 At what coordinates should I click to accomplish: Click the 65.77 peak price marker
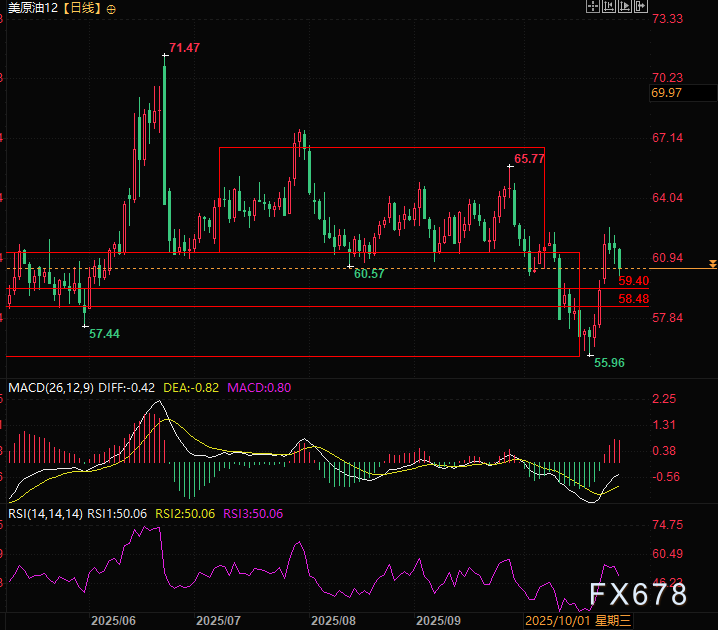(x=529, y=158)
